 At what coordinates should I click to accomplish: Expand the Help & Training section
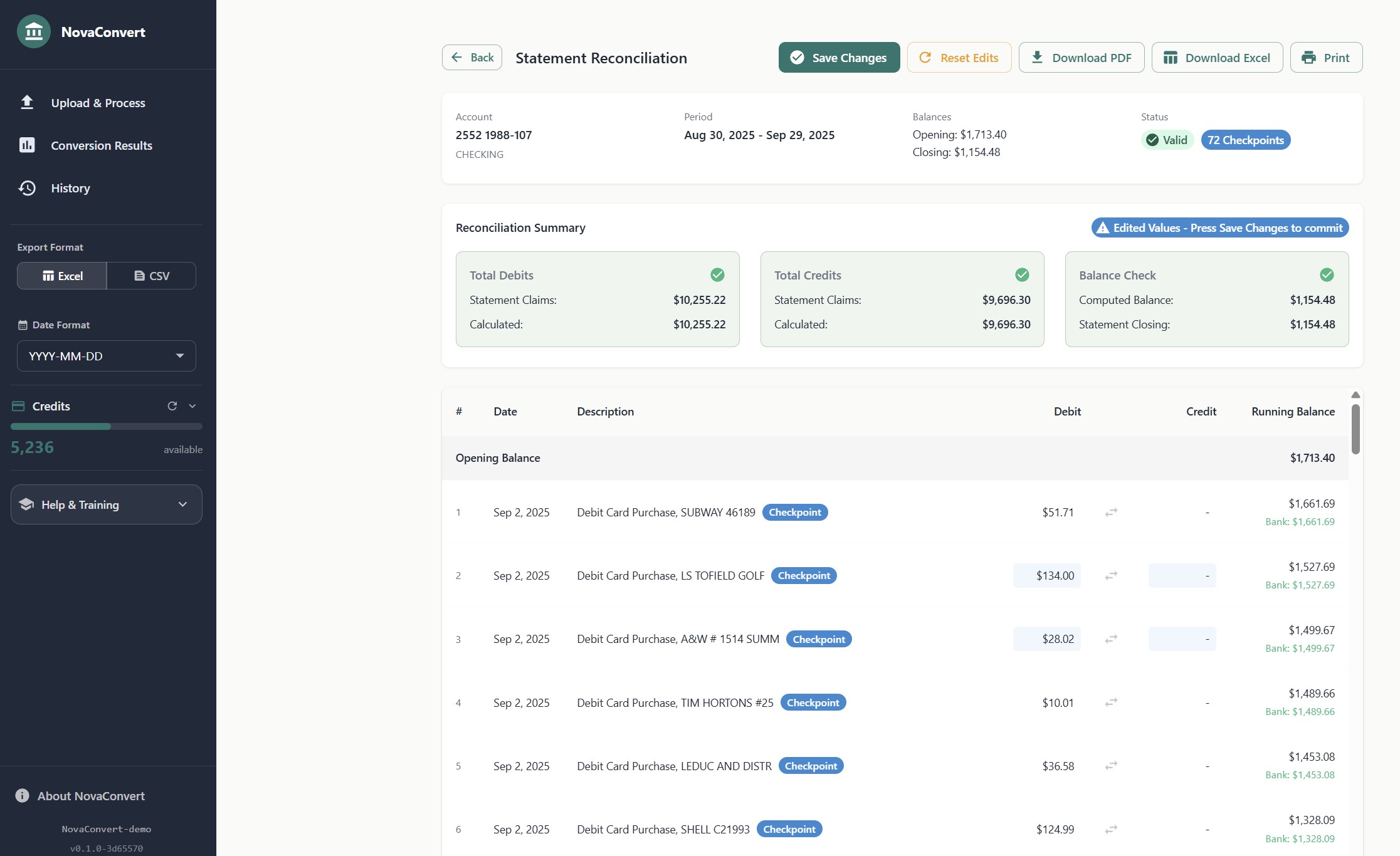click(106, 504)
